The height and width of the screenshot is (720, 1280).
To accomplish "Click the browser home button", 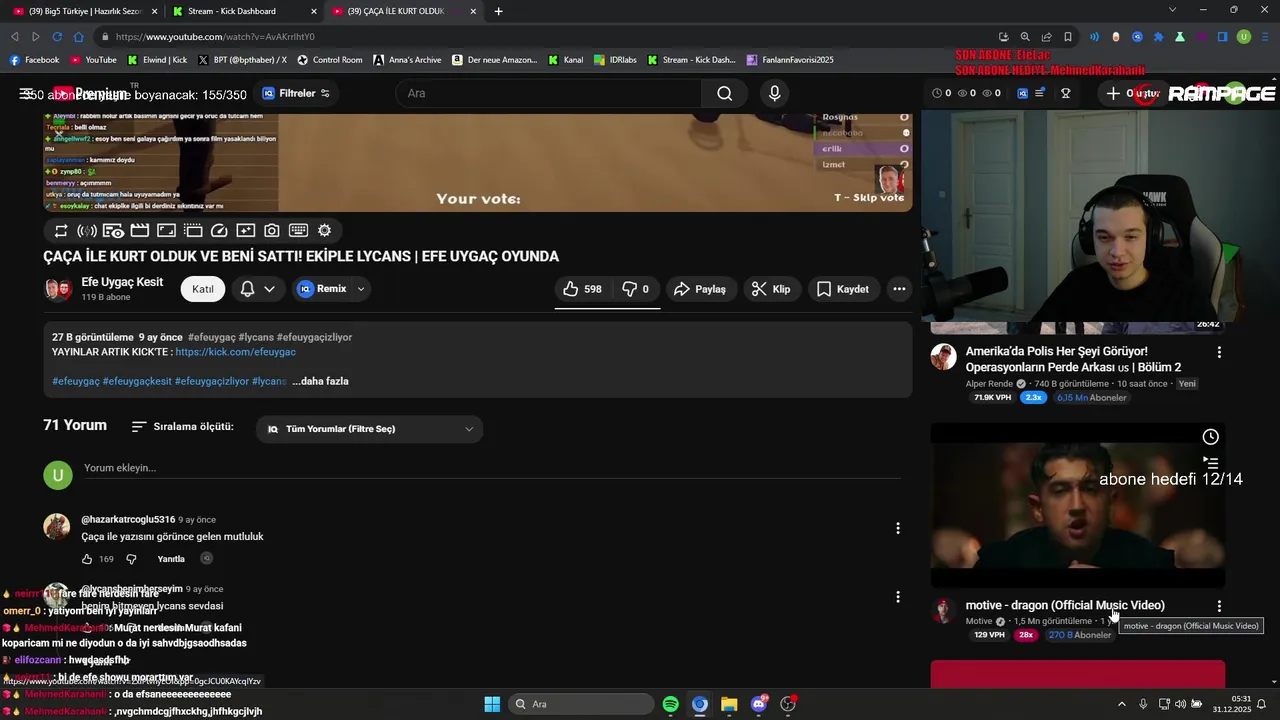I will (x=78, y=37).
